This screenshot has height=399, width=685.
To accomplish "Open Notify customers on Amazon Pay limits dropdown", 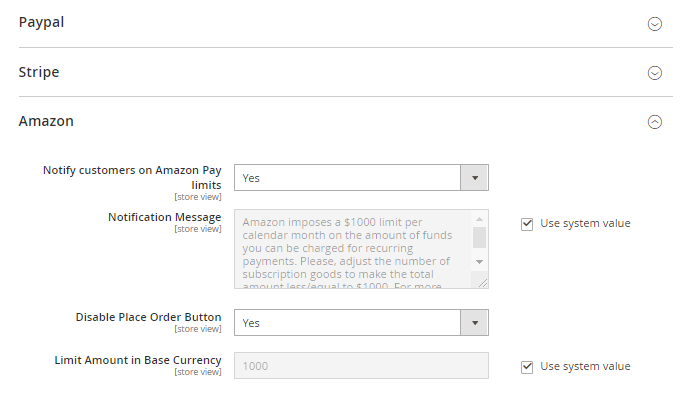I will pyautogui.click(x=361, y=177).
